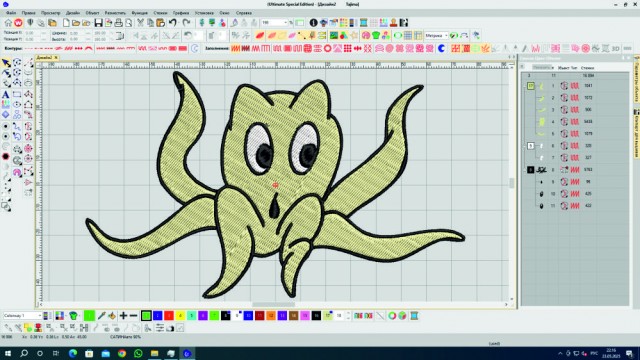Click the black info circle icon
The image size is (640, 360).
pyautogui.click(x=313, y=23)
